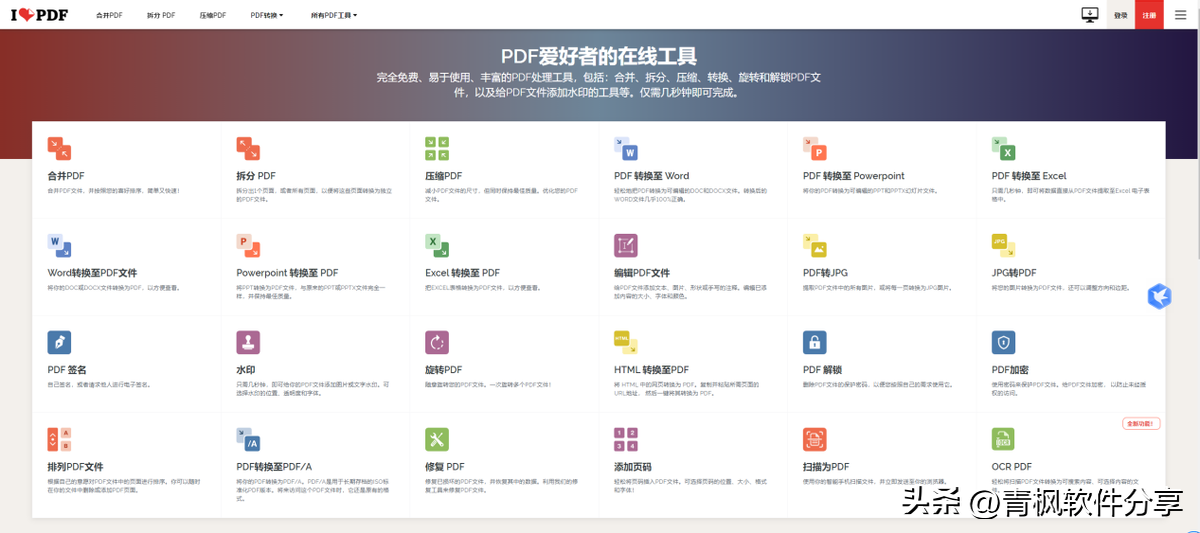This screenshot has width=1200, height=533.
Task: Click the JPG转PDF icon
Action: coord(1004,245)
